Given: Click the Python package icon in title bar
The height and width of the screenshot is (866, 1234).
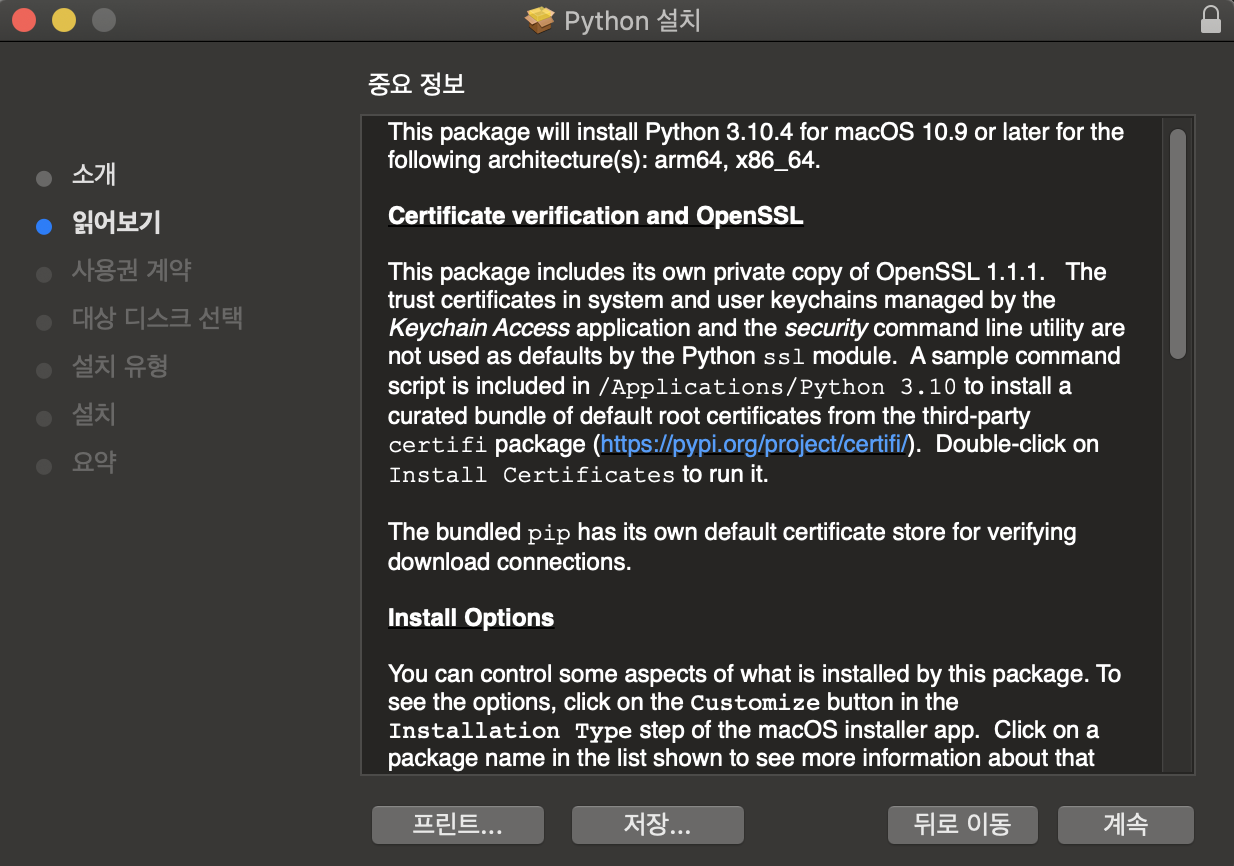Looking at the screenshot, I should [540, 20].
